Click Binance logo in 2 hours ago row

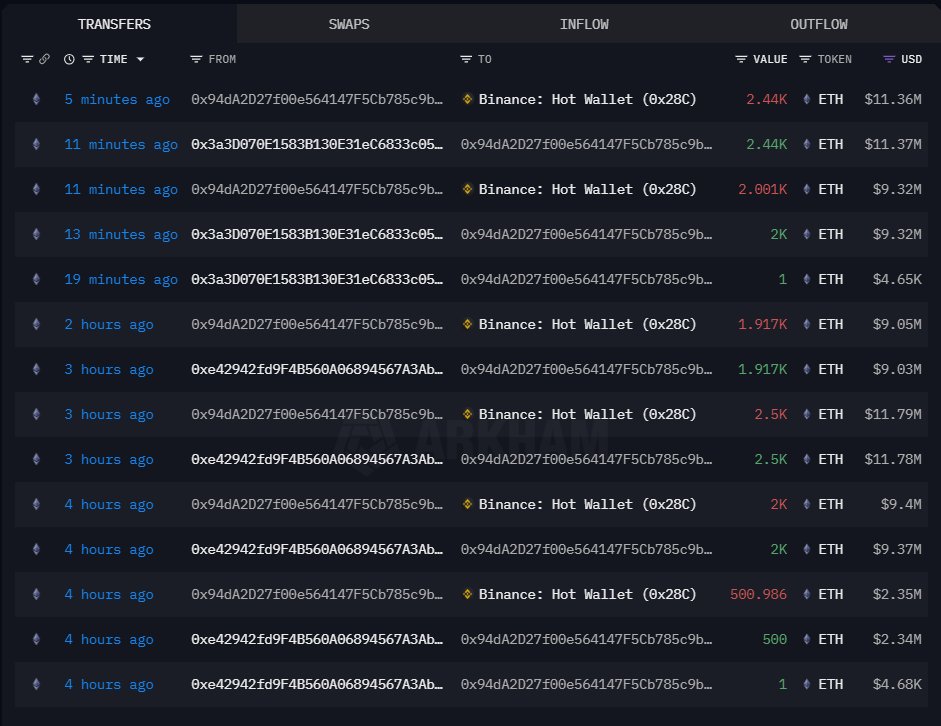[x=467, y=324]
